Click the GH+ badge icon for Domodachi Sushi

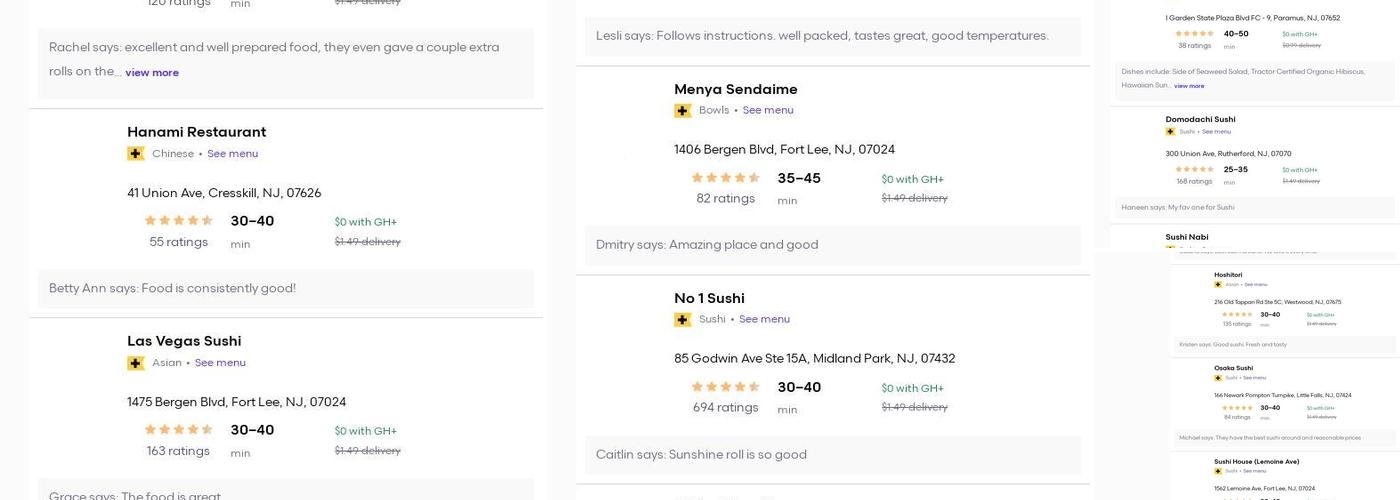click(1170, 132)
